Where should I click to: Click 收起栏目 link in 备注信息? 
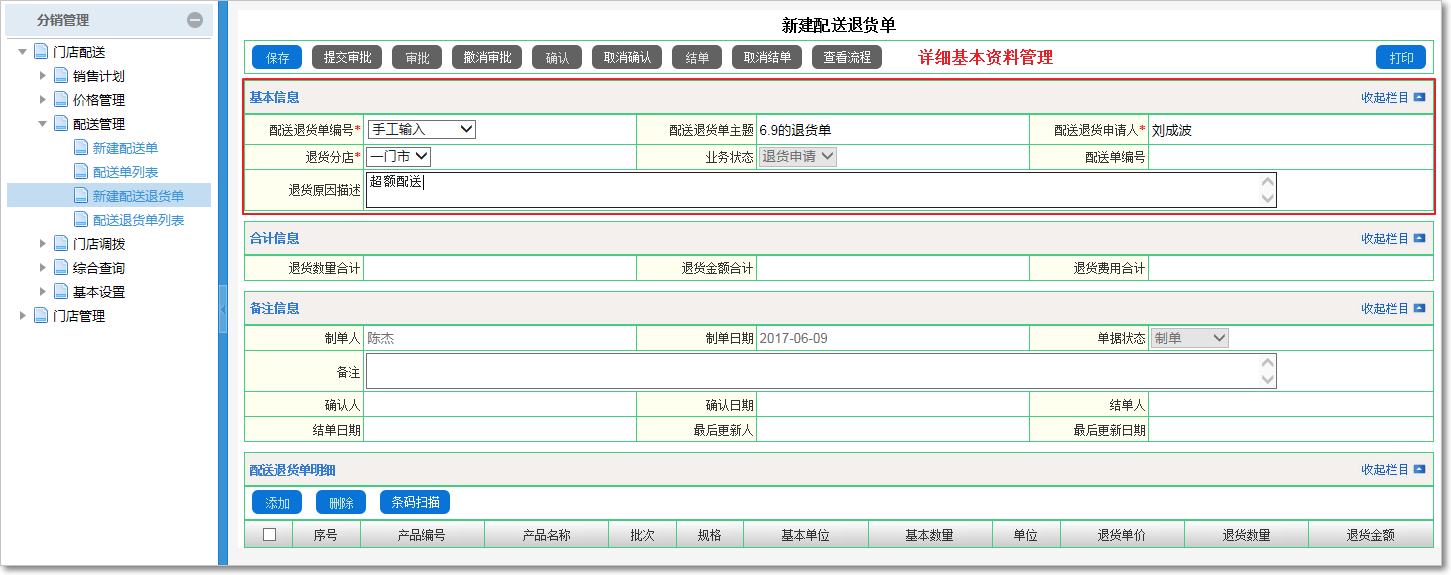1385,309
